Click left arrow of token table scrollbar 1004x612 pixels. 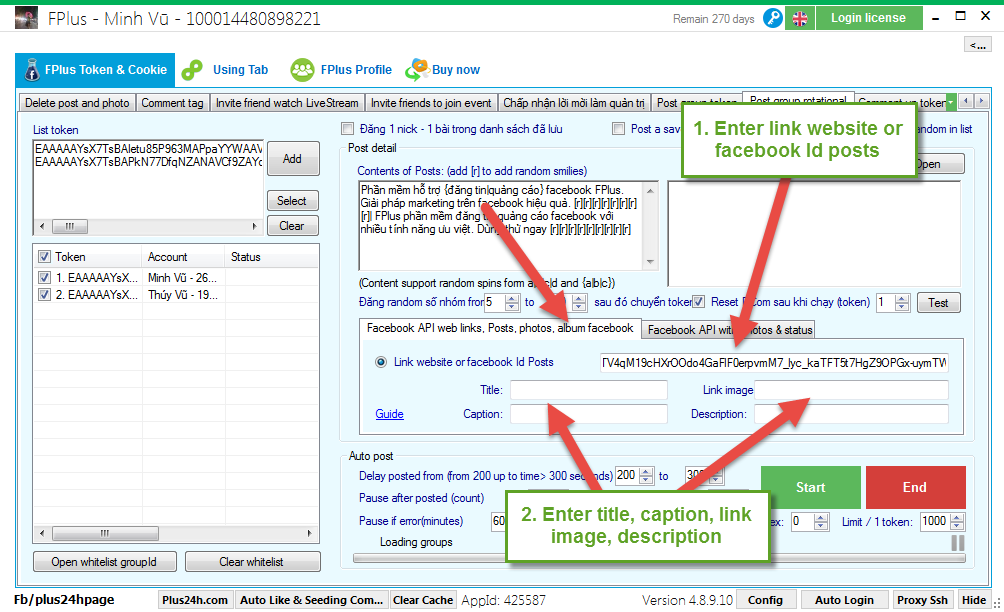[42, 533]
